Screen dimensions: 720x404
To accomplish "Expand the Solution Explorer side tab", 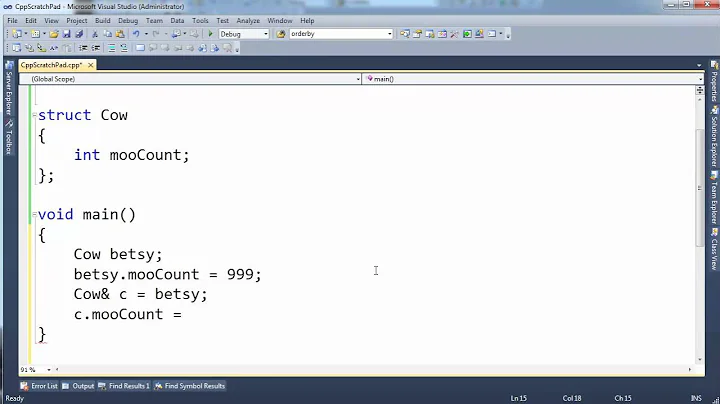I will click(714, 137).
